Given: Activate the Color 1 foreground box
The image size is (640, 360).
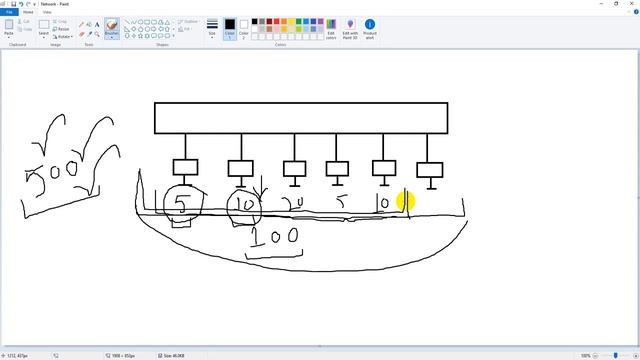Looking at the screenshot, I should pos(230,29).
